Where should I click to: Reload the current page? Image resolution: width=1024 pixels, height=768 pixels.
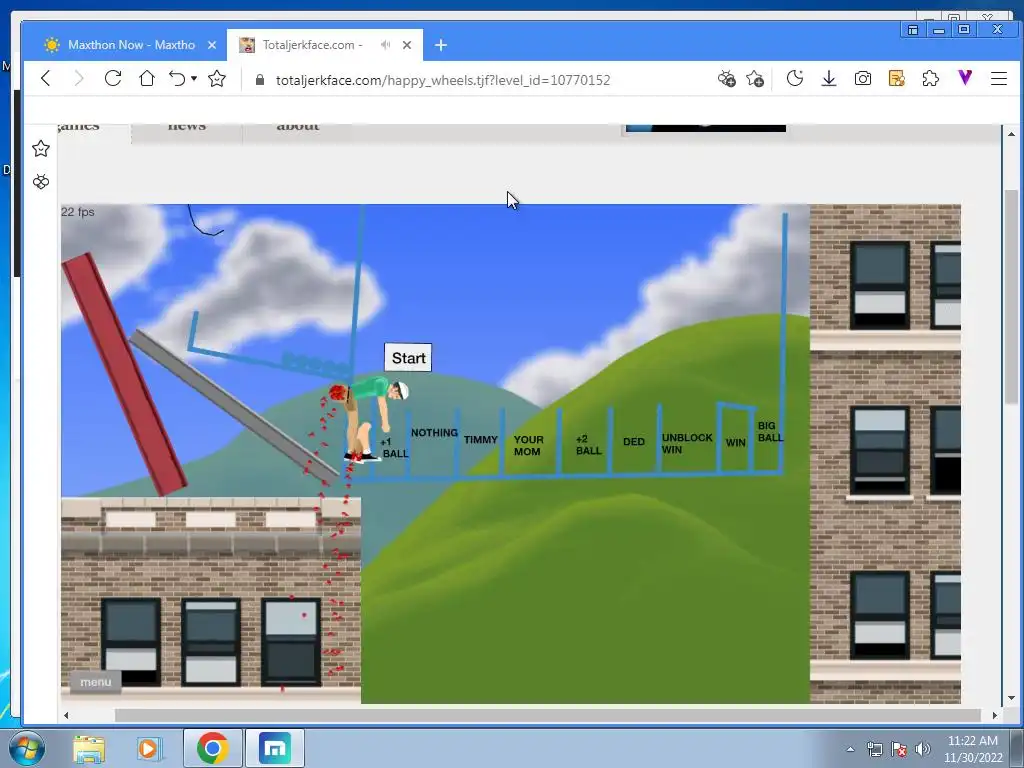click(113, 79)
